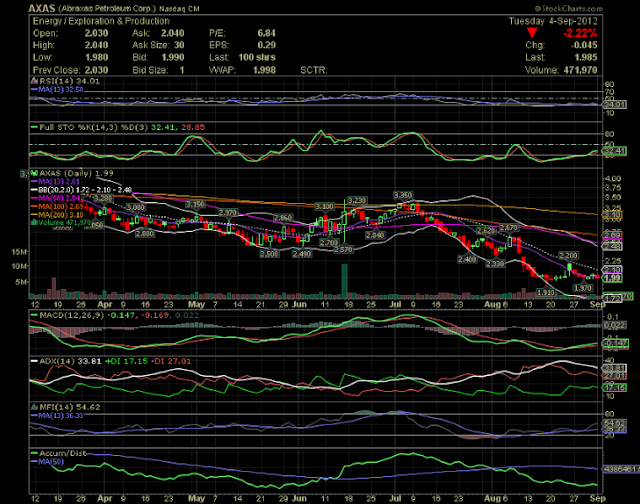This screenshot has height=504, width=640.
Task: Click the 3.10 MA(200) axis tag
Action: point(612,215)
